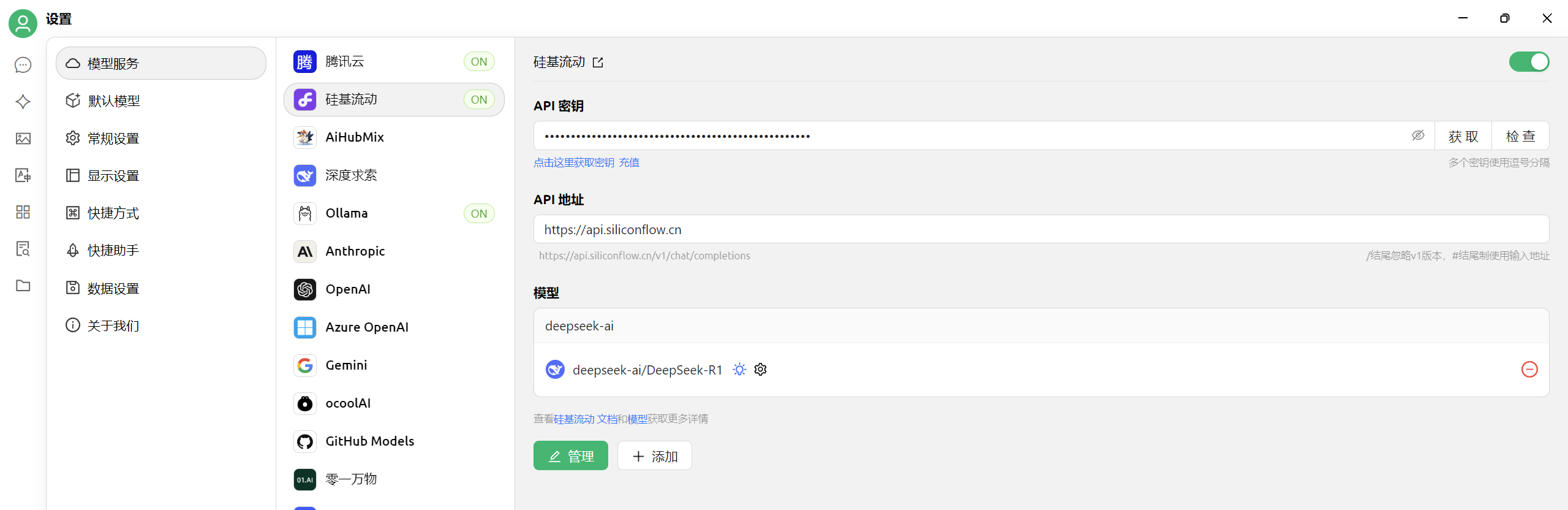Click the GitHub Models octocat icon
Screen dimensions: 1568x510
pos(305,441)
